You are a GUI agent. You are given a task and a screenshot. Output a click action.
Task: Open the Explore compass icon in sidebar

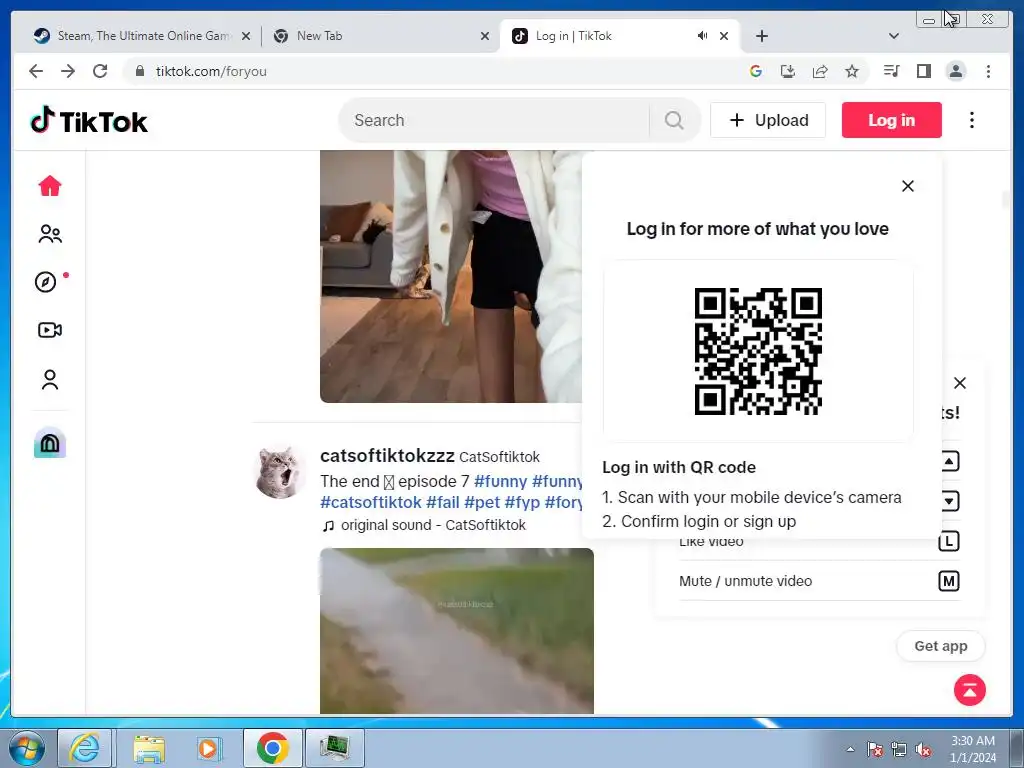(x=46, y=282)
